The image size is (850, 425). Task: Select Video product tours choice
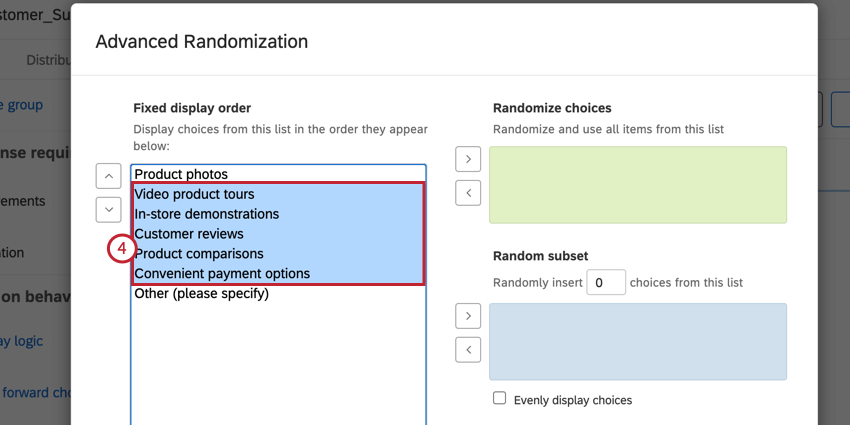pos(194,194)
